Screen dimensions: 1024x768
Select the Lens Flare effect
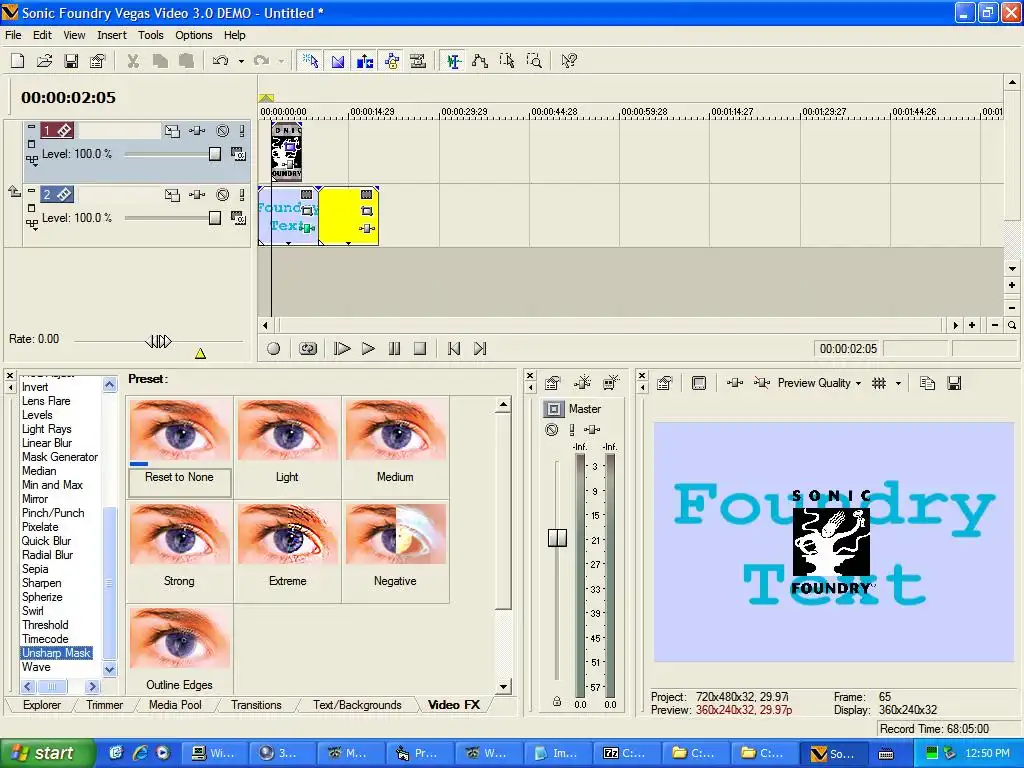pyautogui.click(x=46, y=401)
